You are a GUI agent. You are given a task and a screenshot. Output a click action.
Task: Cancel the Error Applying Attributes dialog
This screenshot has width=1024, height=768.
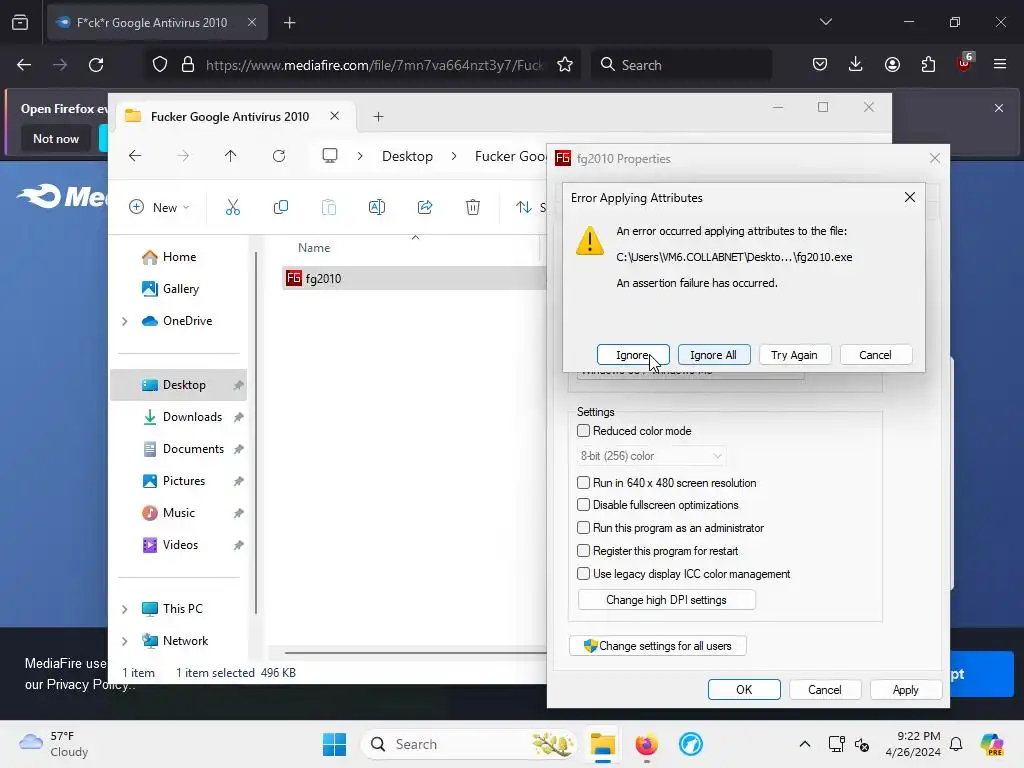tap(875, 355)
